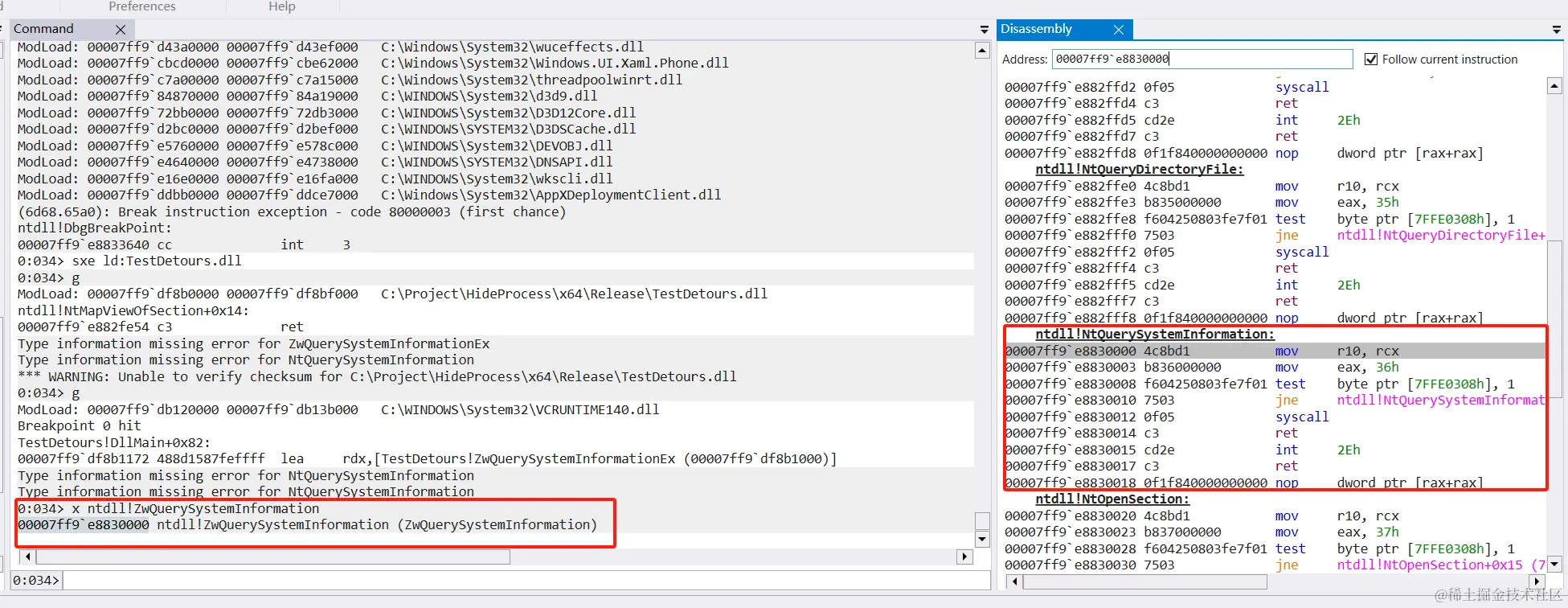Click the ntdll!DbgBreakPoint line
1568x608 pixels.
pos(95,228)
